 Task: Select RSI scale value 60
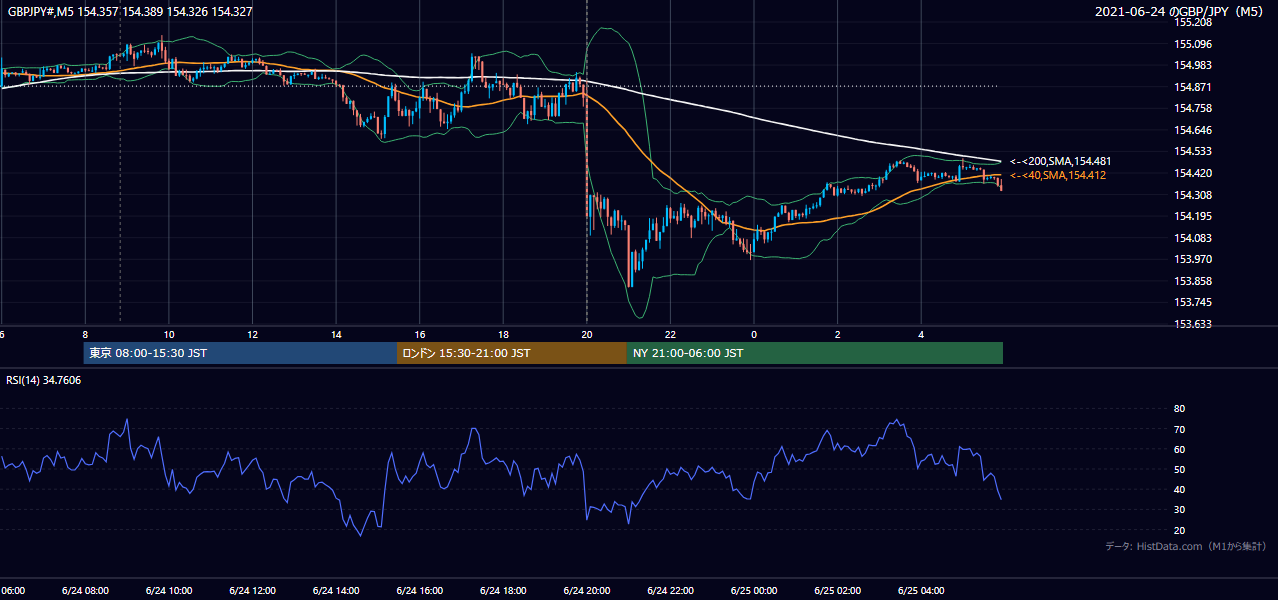[x=1179, y=449]
